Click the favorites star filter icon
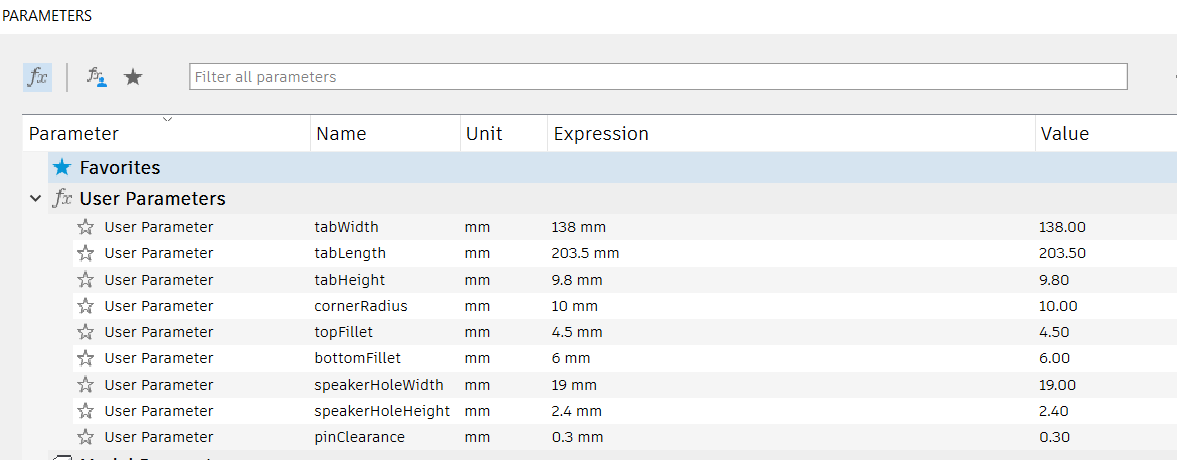 [x=133, y=77]
